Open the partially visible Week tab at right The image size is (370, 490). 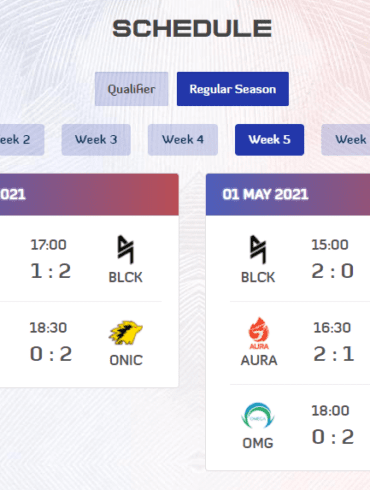point(346,140)
